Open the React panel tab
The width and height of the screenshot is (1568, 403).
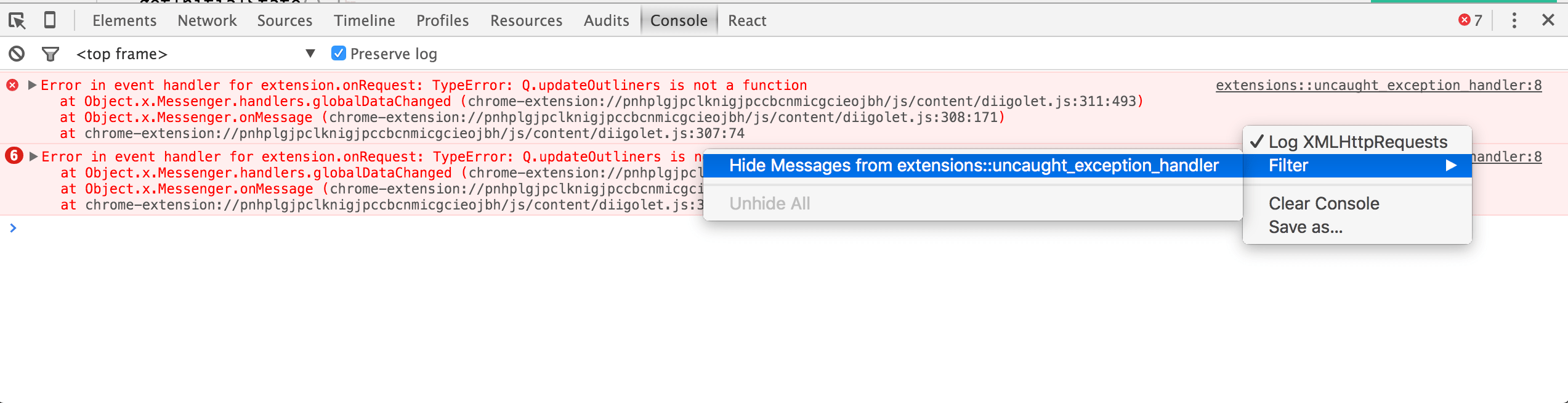[x=746, y=20]
